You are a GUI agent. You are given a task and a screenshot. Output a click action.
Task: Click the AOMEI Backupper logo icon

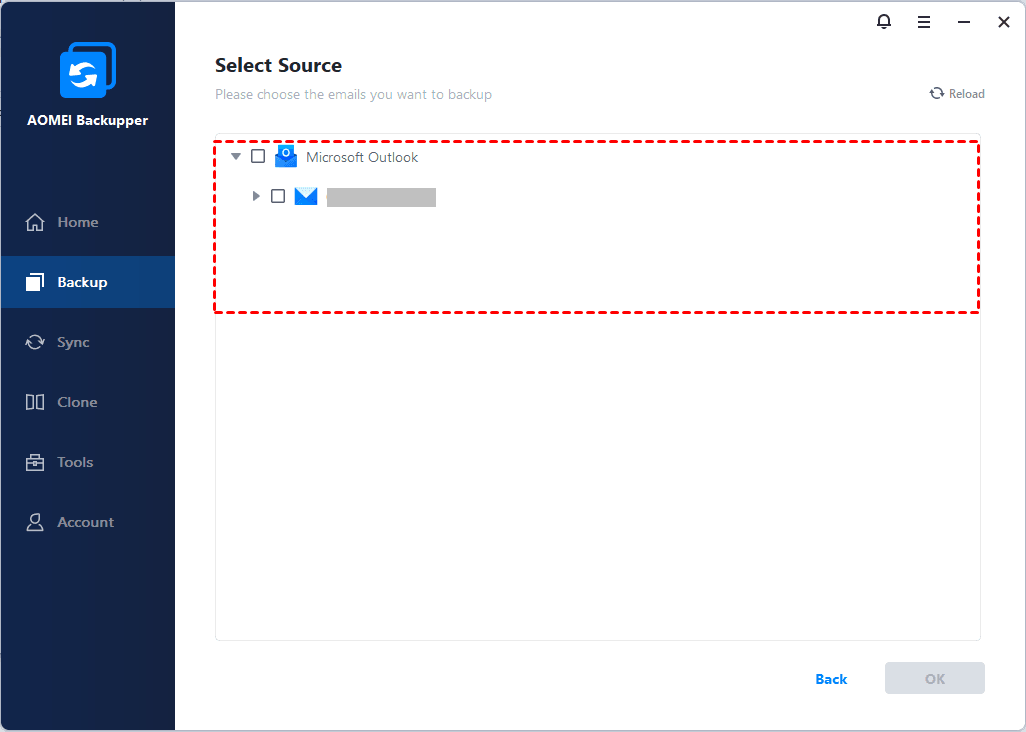pos(87,70)
